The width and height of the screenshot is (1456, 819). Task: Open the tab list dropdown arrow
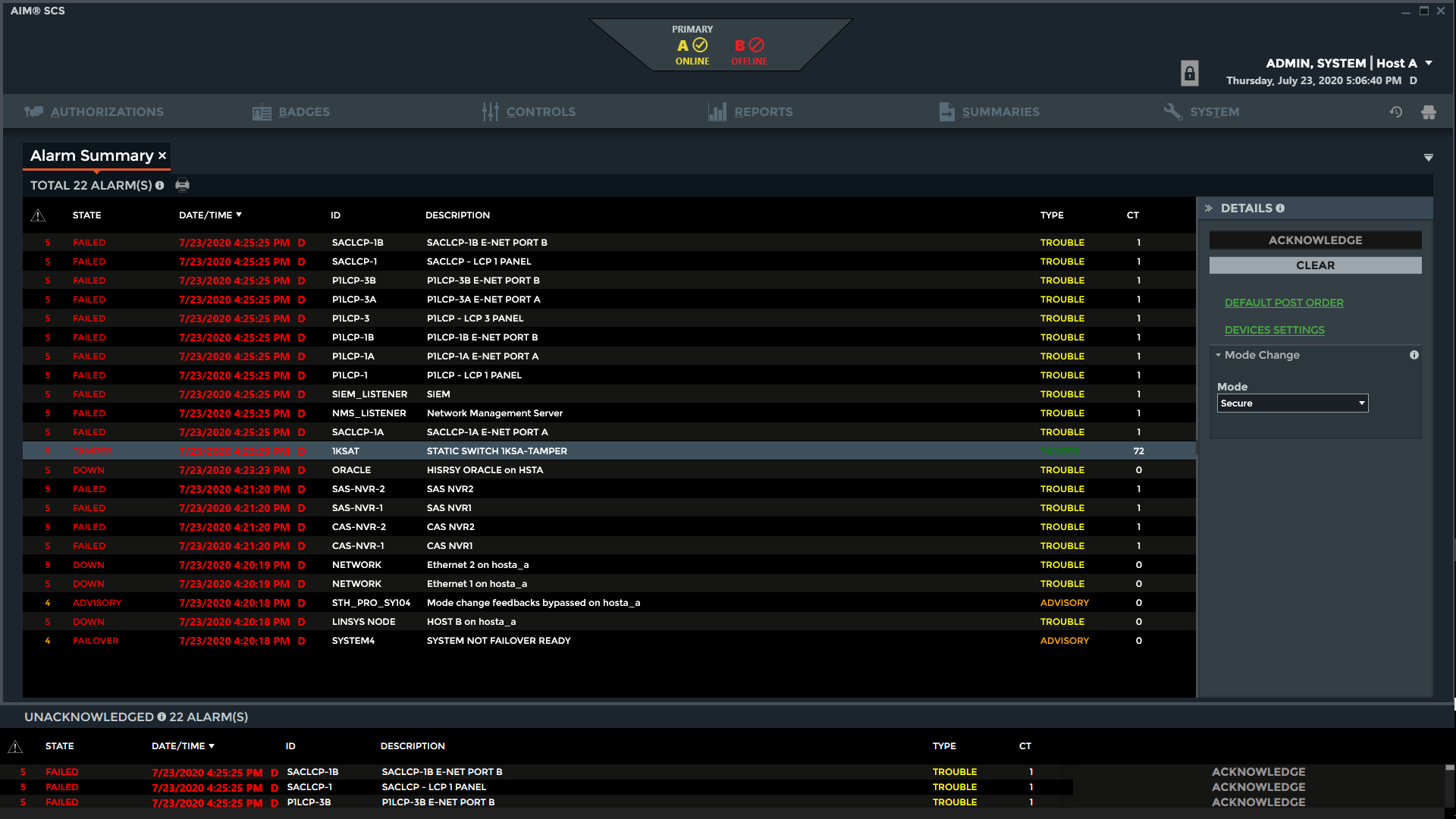click(1429, 158)
